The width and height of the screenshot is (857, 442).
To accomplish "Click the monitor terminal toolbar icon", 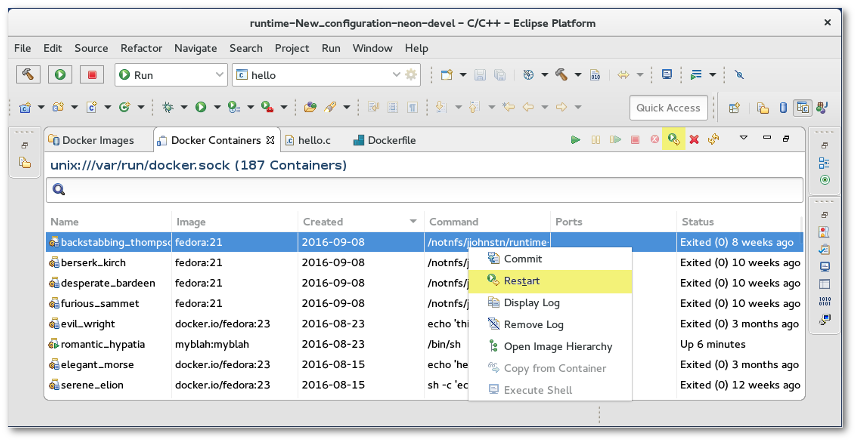I will (x=666, y=74).
